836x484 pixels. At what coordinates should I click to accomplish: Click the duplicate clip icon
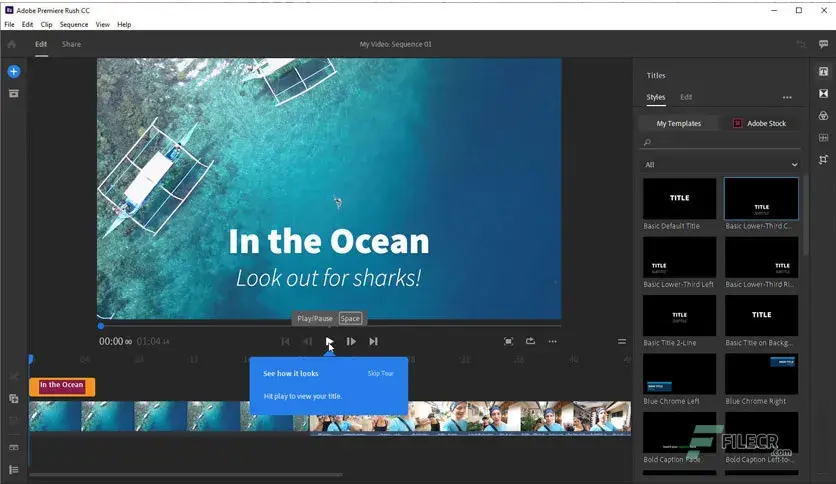[14, 399]
